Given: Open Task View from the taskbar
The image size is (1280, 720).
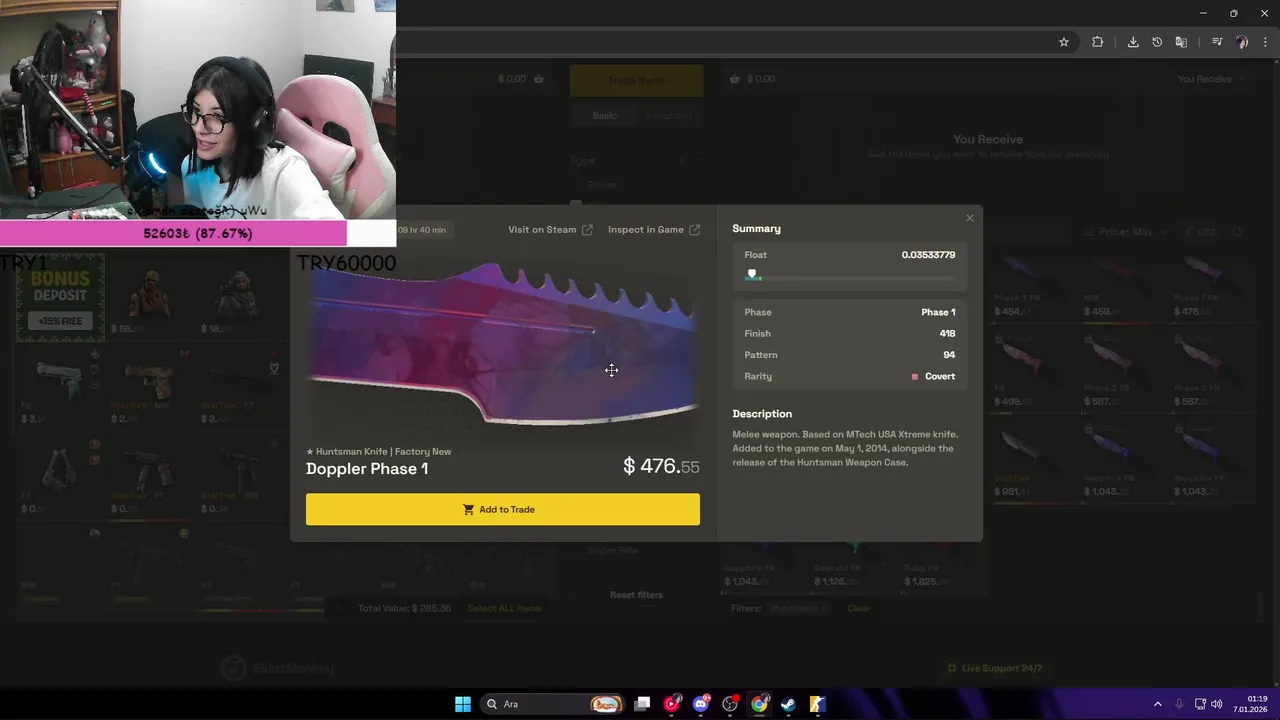Looking at the screenshot, I should pyautogui.click(x=642, y=704).
